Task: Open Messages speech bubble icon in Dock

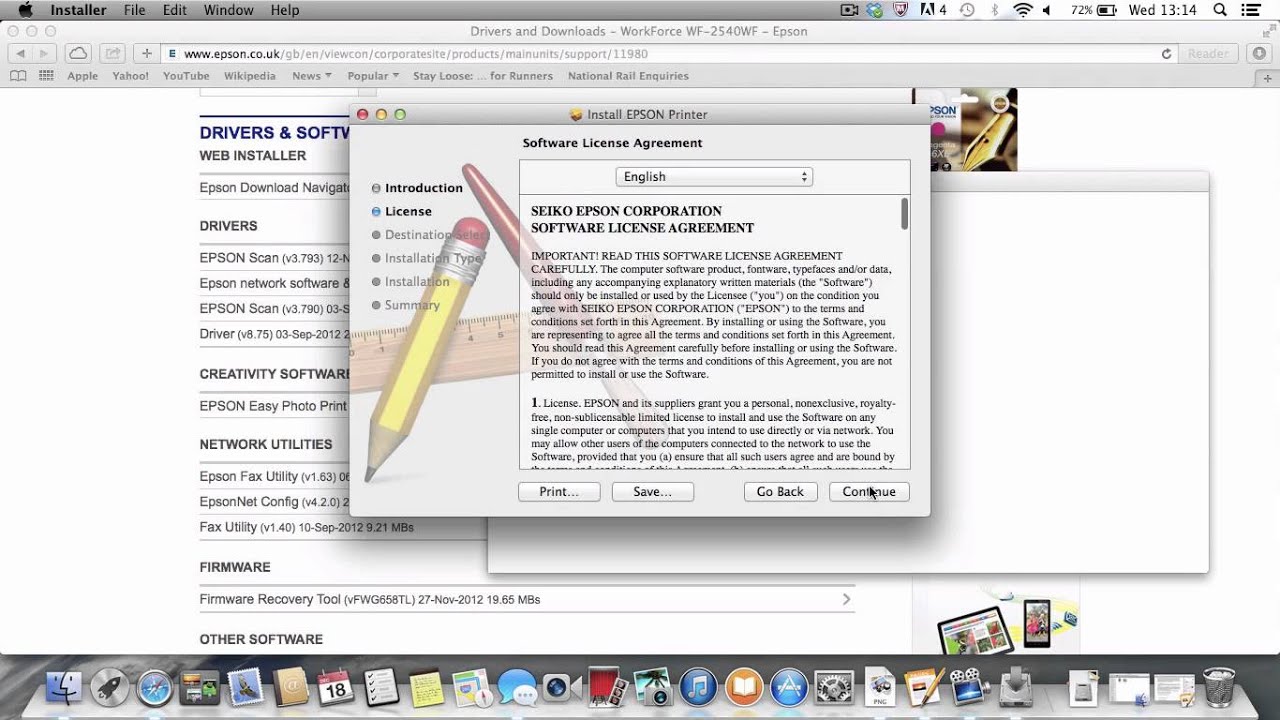Action: coord(517,688)
